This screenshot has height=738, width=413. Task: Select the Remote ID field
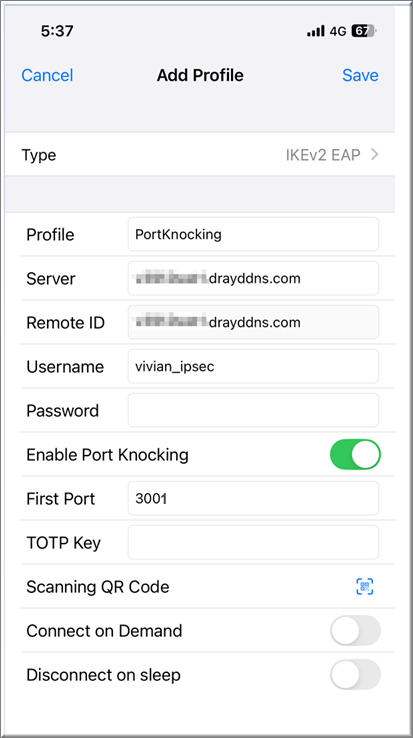pos(253,322)
